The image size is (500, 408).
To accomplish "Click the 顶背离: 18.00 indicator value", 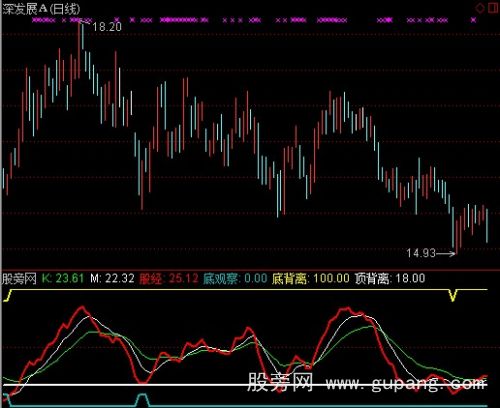I will pyautogui.click(x=390, y=278).
